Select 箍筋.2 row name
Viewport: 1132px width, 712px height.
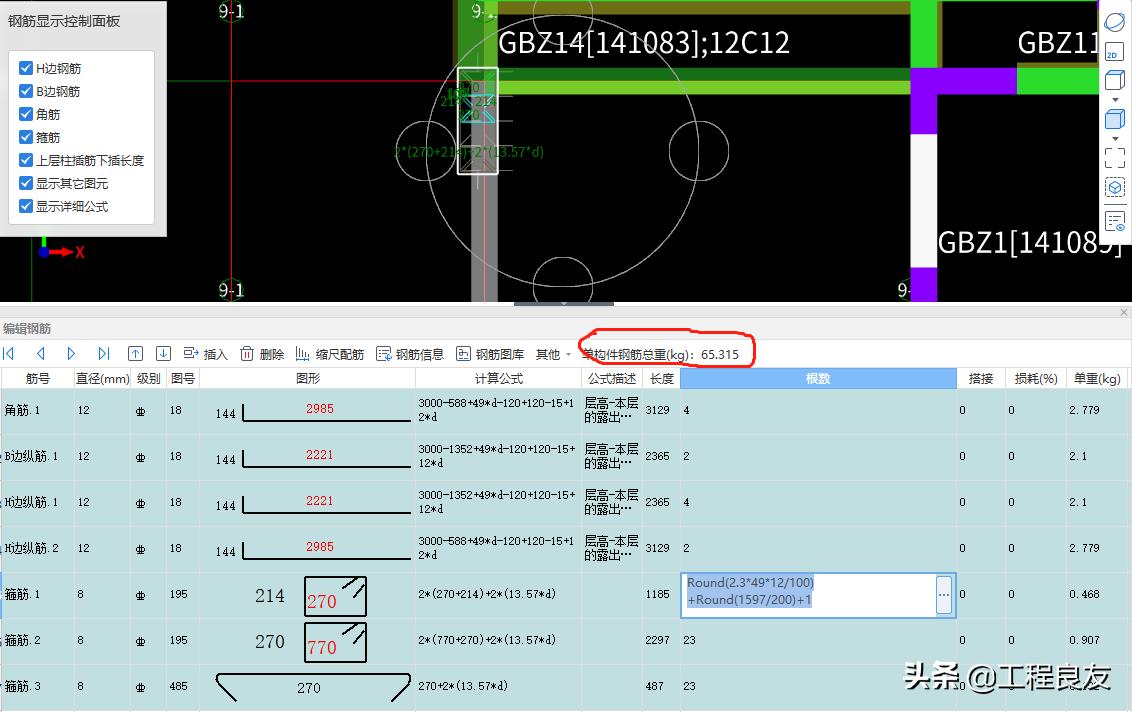coord(23,640)
